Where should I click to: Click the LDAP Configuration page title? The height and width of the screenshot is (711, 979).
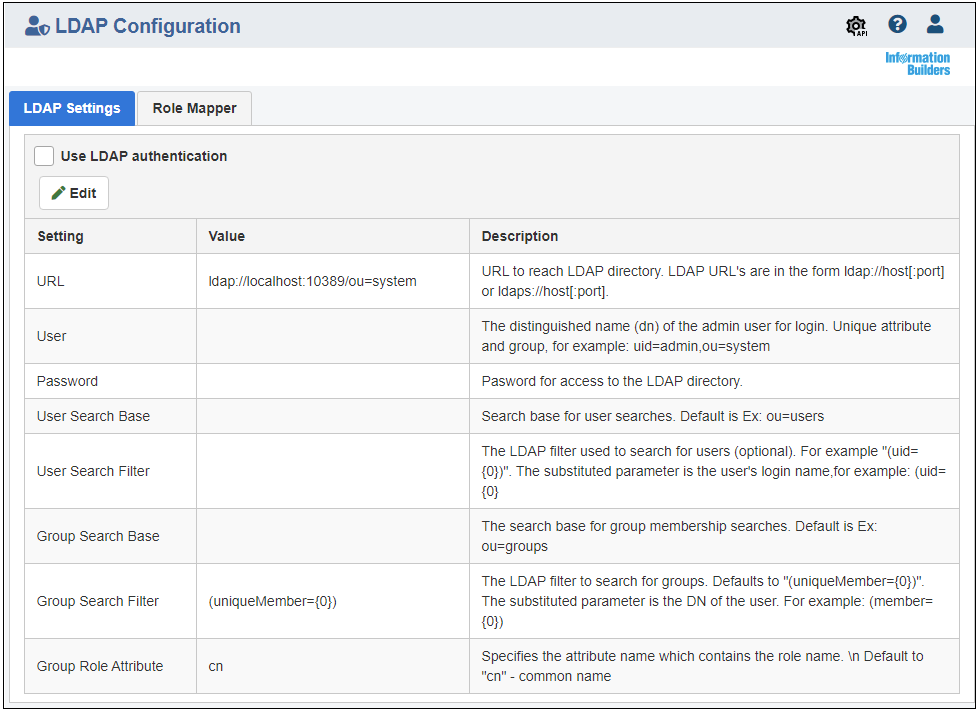click(x=148, y=26)
